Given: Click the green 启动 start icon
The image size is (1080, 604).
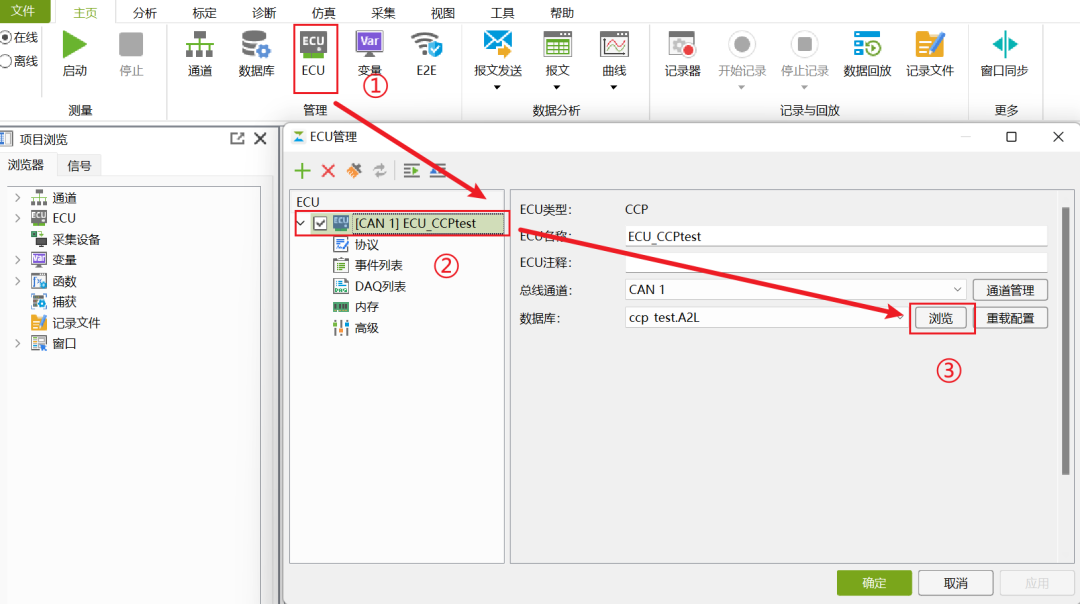Looking at the screenshot, I should pos(74,45).
